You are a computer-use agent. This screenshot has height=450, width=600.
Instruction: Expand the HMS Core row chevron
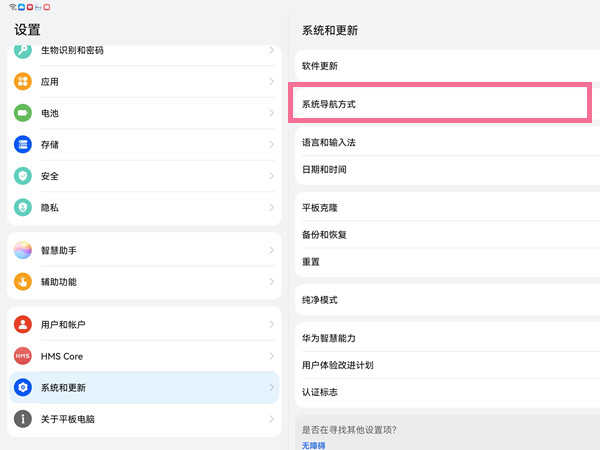[x=271, y=356]
